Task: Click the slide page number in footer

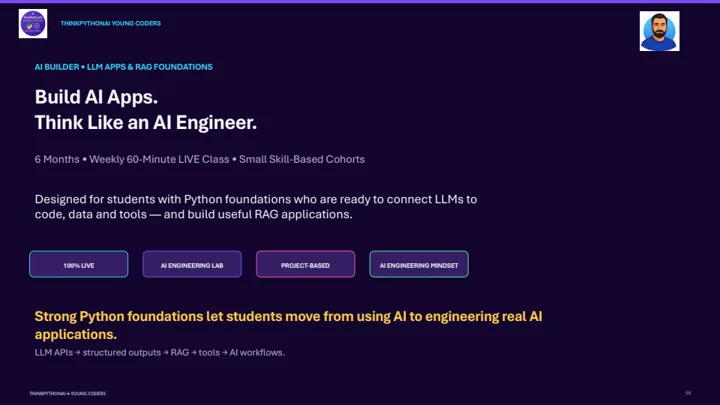Action: pyautogui.click(x=688, y=393)
